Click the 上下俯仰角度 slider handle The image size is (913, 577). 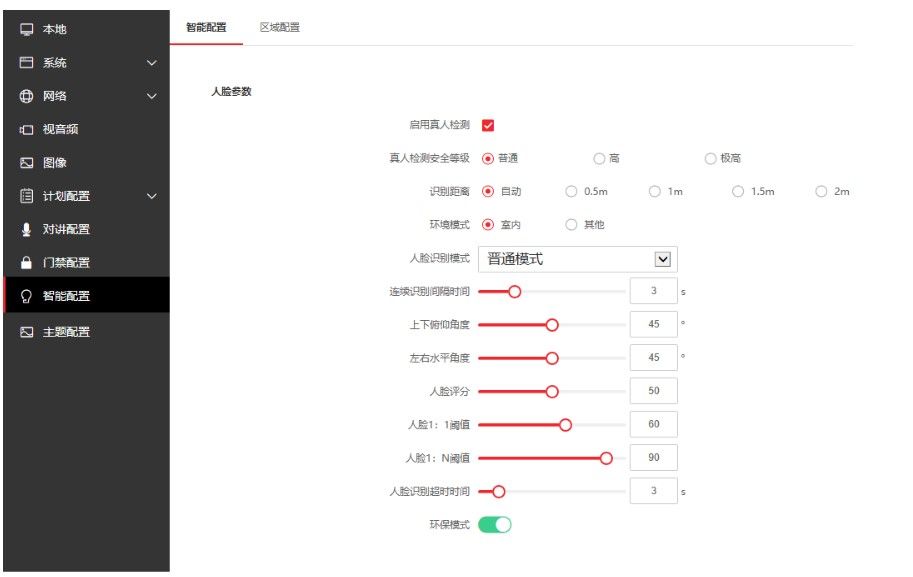point(552,325)
